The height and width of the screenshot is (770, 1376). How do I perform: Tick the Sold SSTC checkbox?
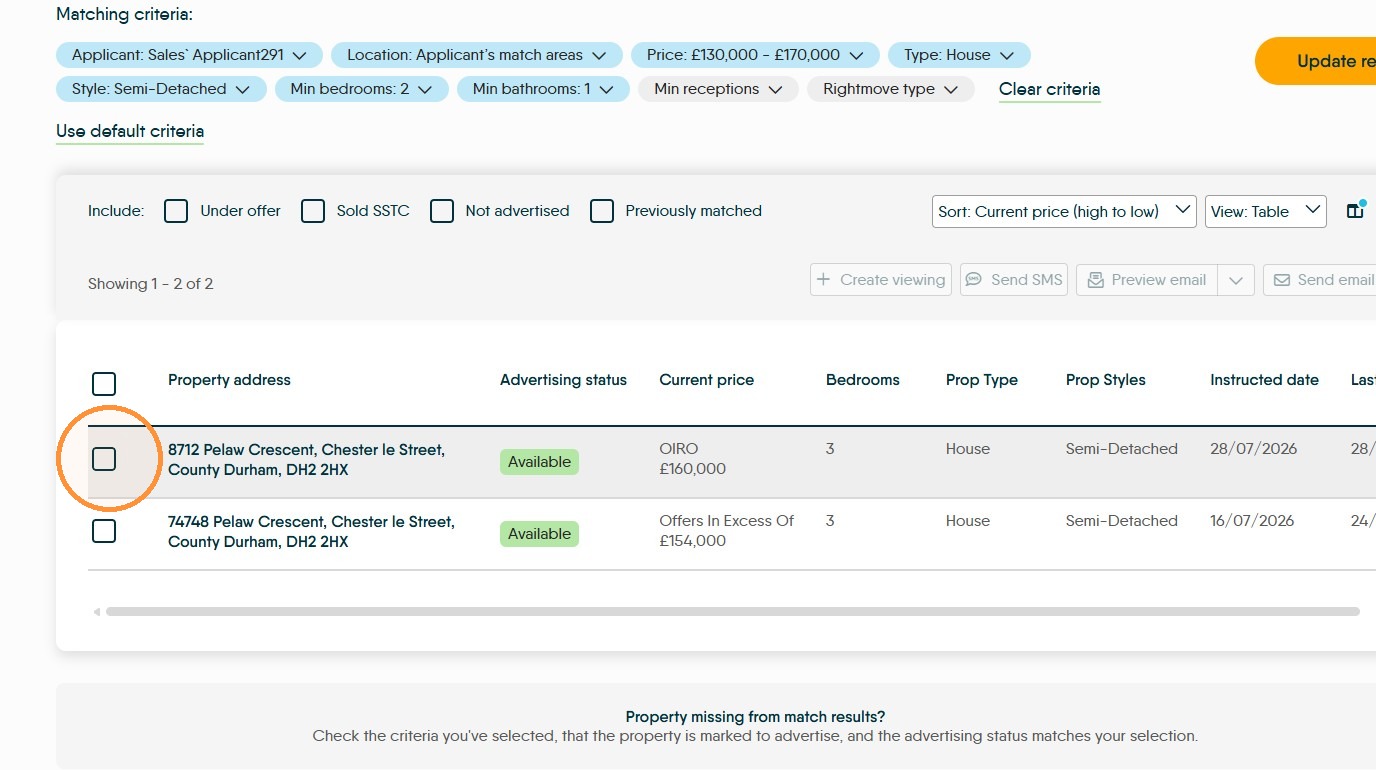313,211
